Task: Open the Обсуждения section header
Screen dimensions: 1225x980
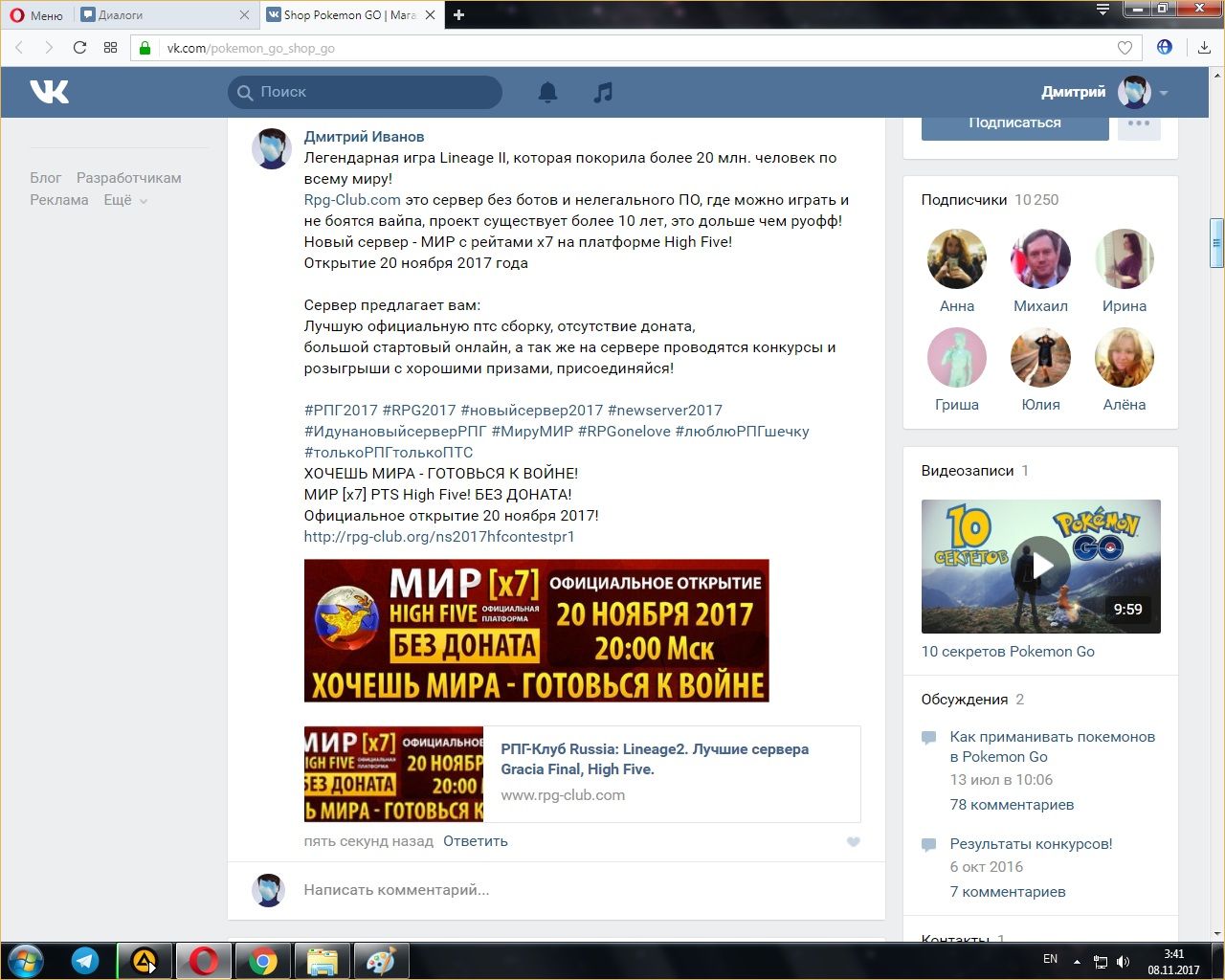Action: (x=972, y=700)
